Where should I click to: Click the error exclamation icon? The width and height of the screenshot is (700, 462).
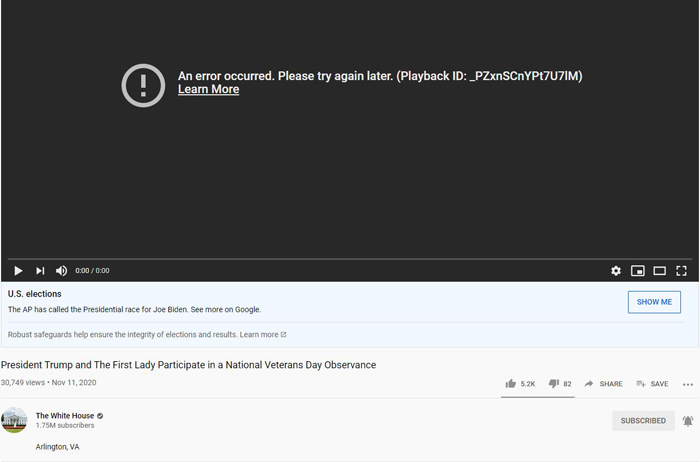coord(143,85)
